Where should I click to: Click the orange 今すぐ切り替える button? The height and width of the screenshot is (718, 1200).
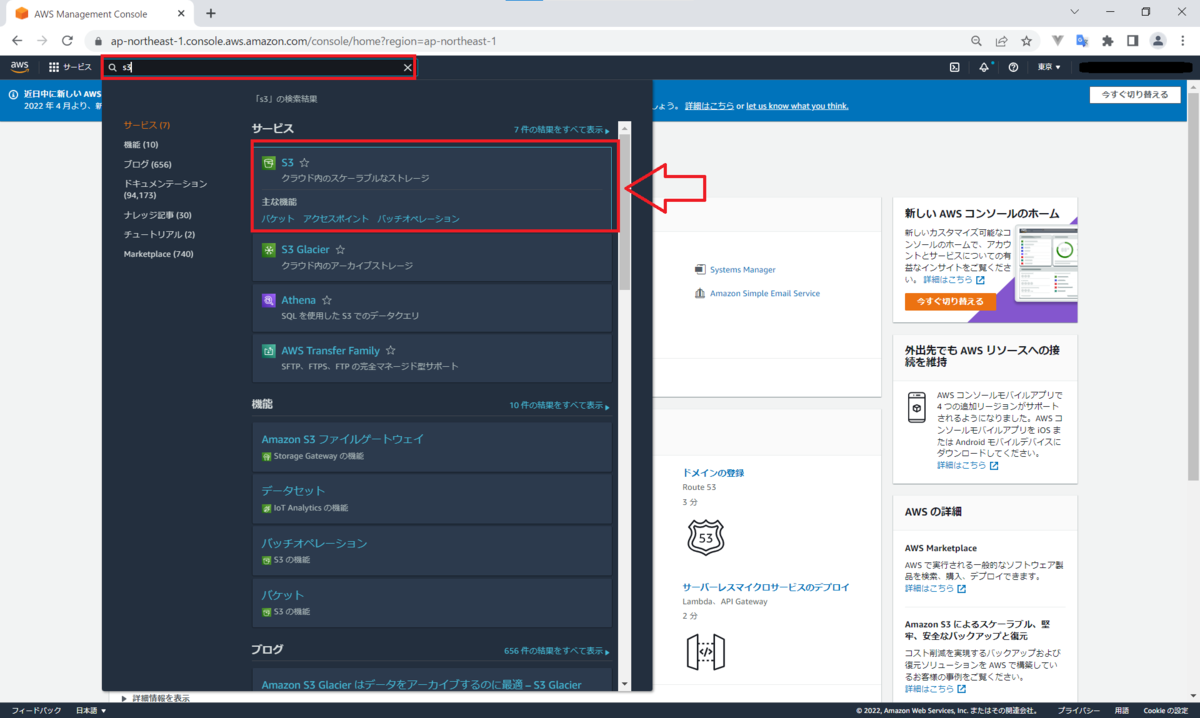click(x=950, y=301)
